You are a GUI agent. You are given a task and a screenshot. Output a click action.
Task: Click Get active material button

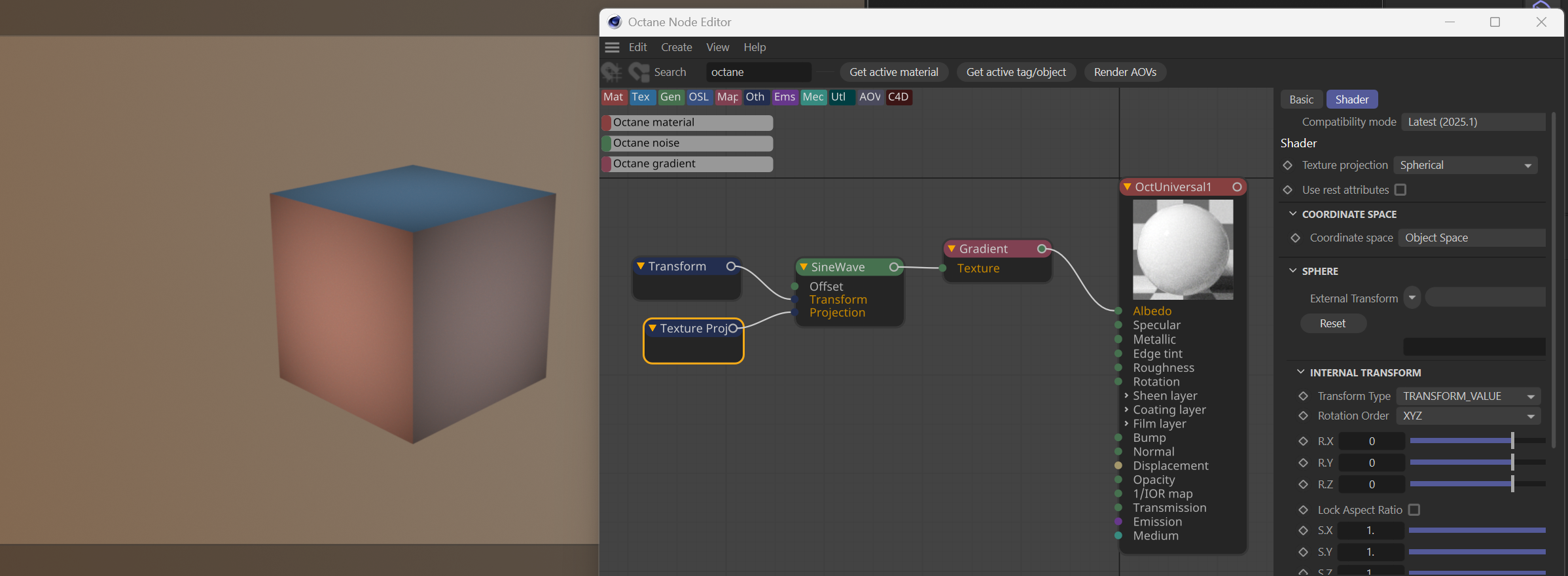[x=893, y=72]
